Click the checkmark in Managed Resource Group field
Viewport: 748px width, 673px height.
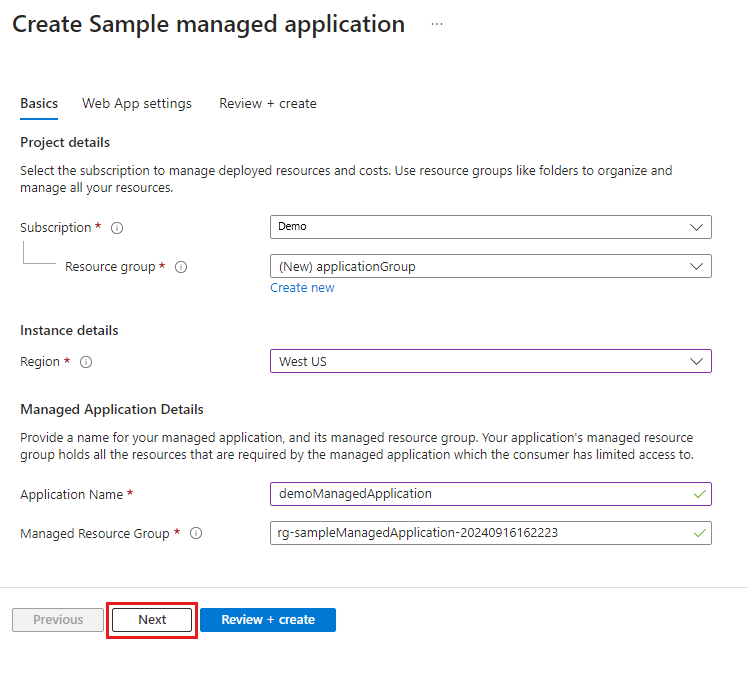(700, 533)
